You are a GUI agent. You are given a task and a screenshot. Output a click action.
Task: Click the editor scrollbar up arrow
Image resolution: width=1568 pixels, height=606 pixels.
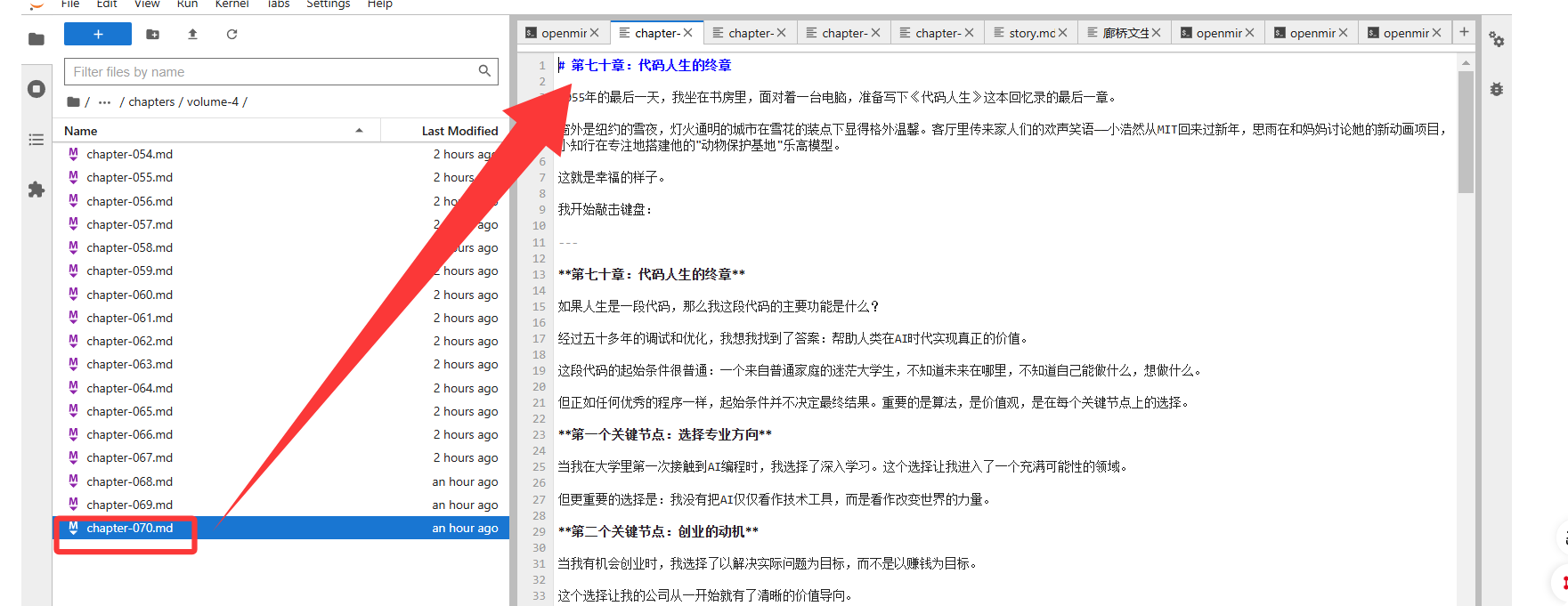[x=1466, y=63]
